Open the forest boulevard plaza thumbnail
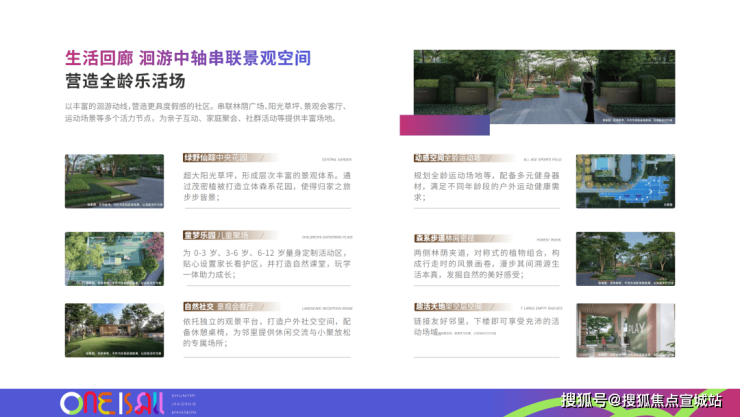Image resolution: width=740 pixels, height=417 pixels. click(625, 259)
